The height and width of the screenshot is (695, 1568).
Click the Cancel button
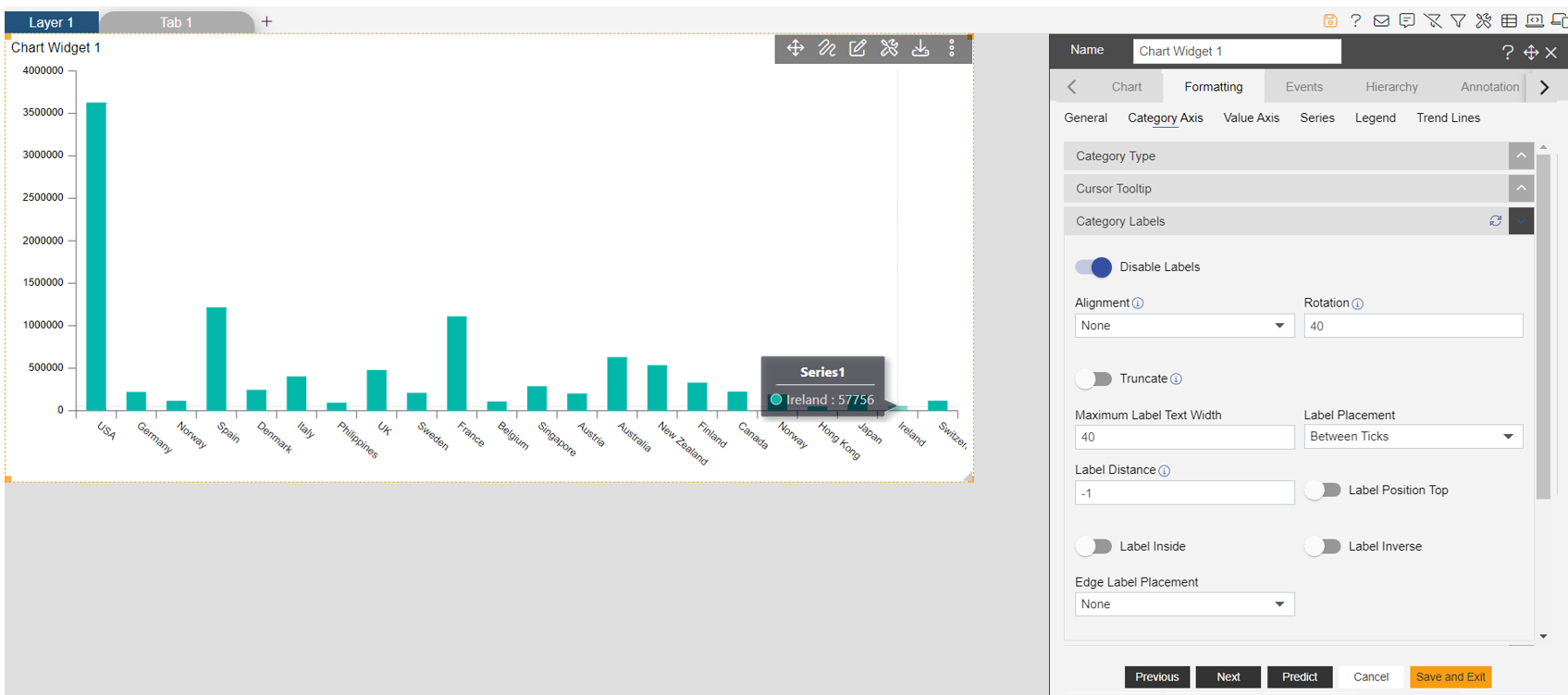coord(1371,677)
